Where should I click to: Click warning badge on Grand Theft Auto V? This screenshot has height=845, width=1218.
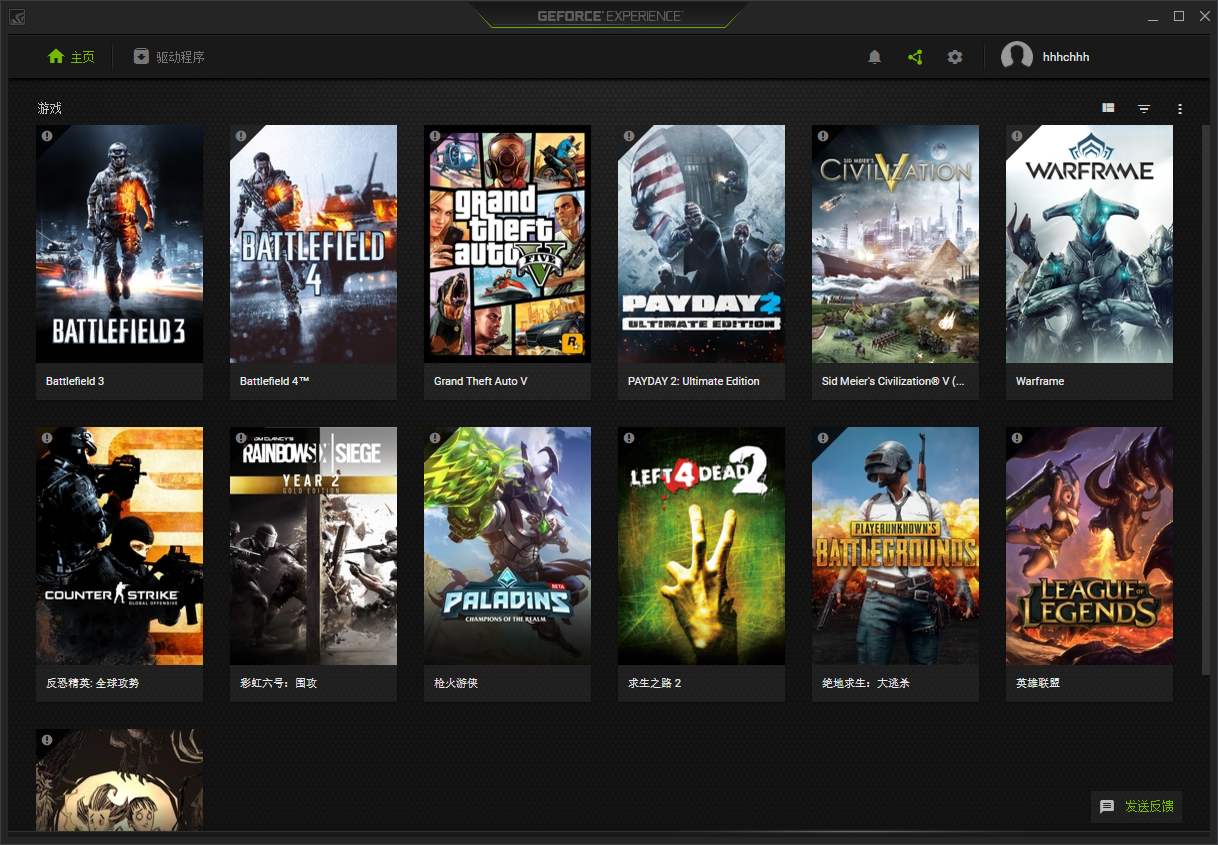point(435,136)
